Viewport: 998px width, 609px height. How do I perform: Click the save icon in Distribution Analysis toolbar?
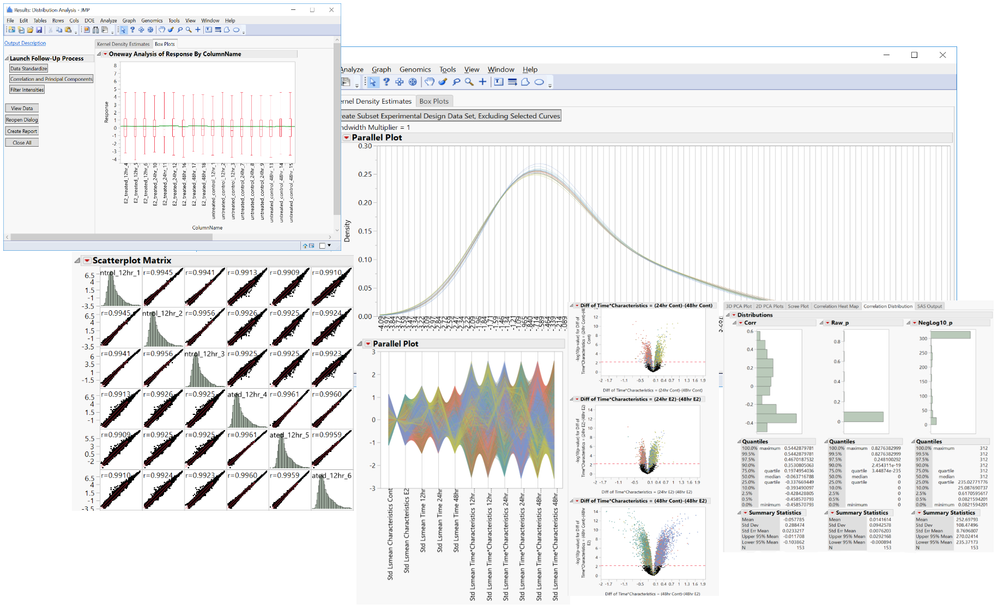39,30
